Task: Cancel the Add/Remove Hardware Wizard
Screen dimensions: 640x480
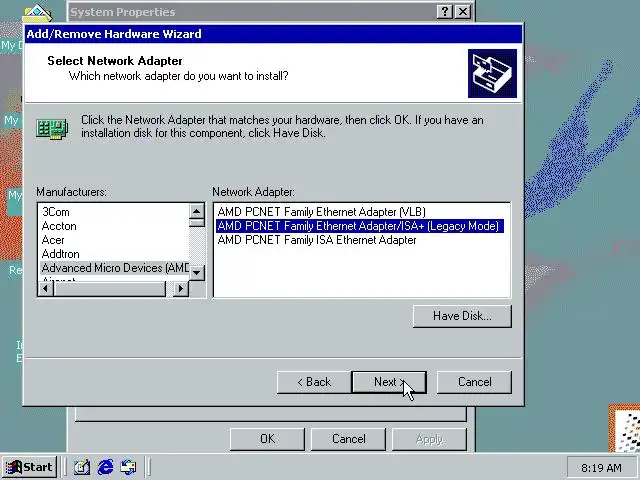Action: pos(474,382)
